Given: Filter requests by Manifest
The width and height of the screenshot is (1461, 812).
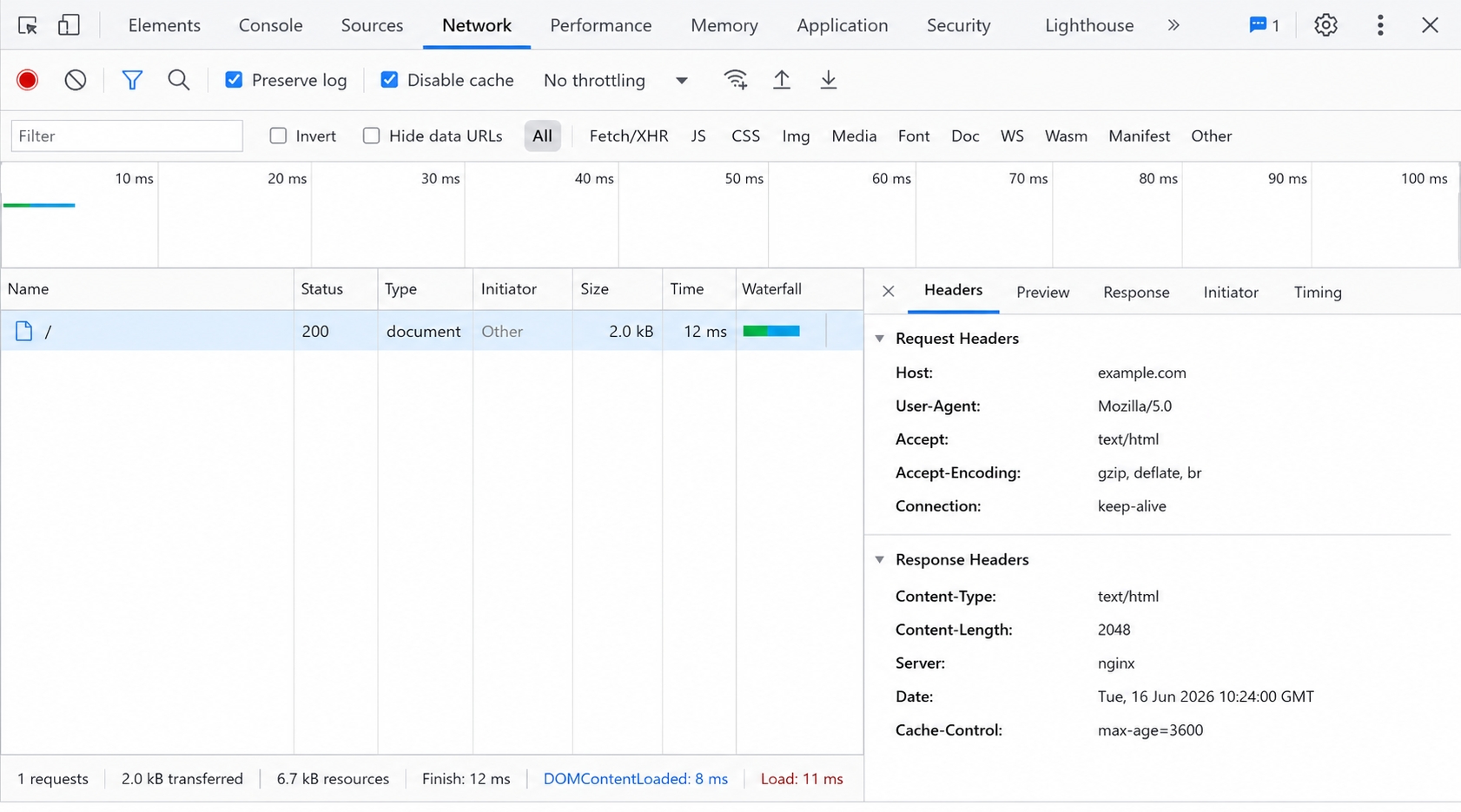Looking at the screenshot, I should [x=1139, y=135].
